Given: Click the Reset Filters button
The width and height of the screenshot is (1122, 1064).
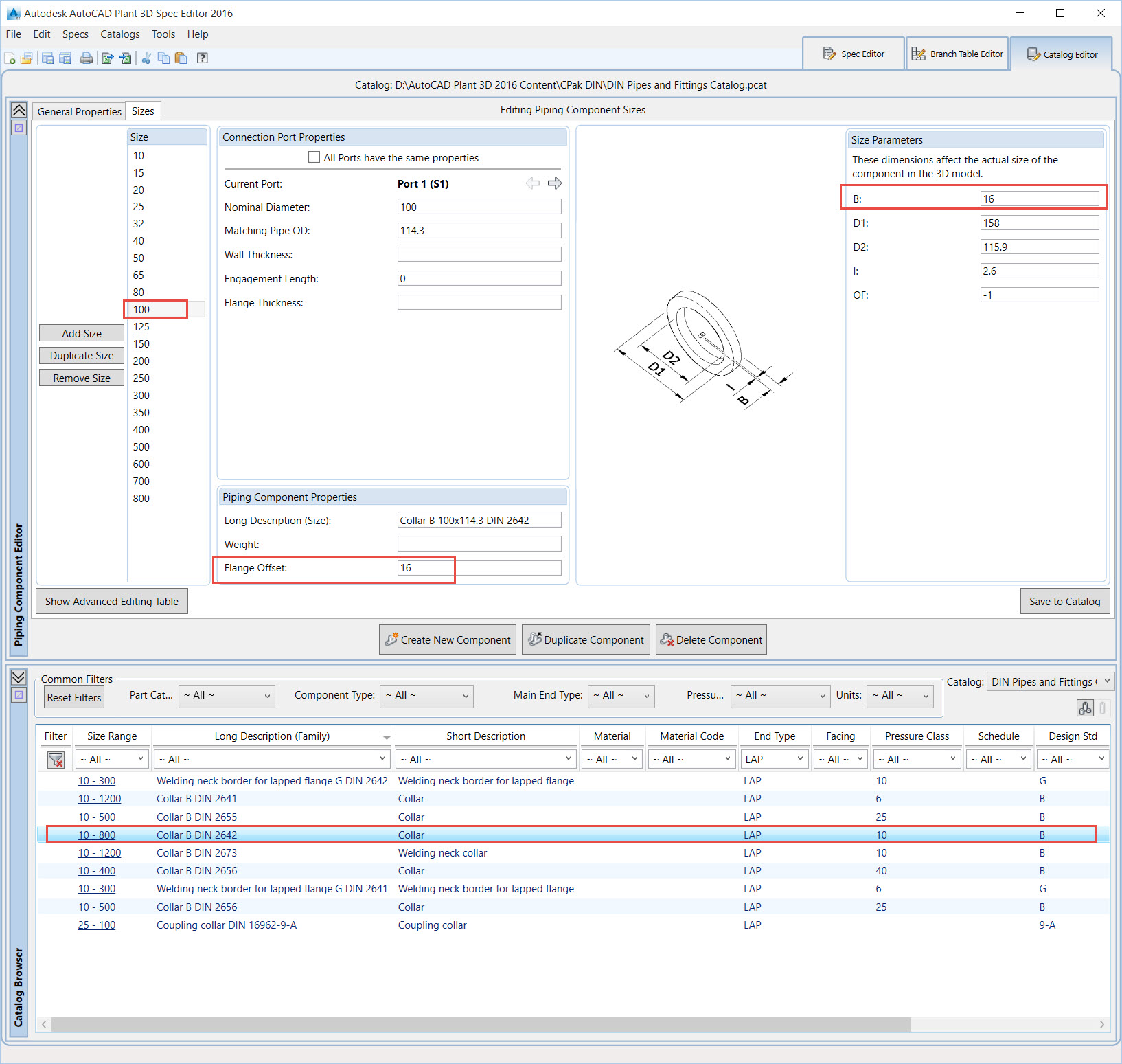Looking at the screenshot, I should pos(74,697).
